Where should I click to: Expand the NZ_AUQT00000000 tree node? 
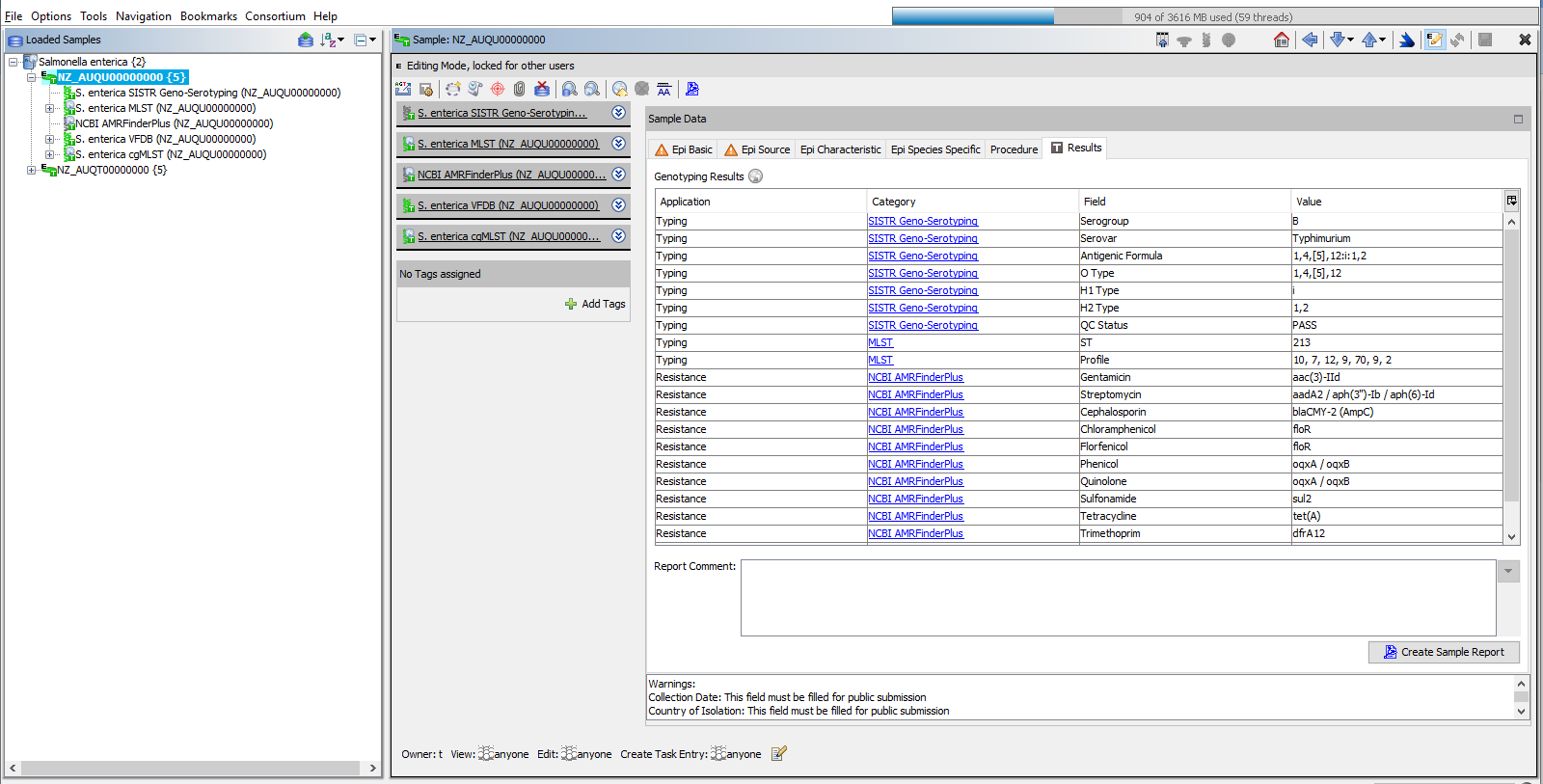tap(32, 170)
